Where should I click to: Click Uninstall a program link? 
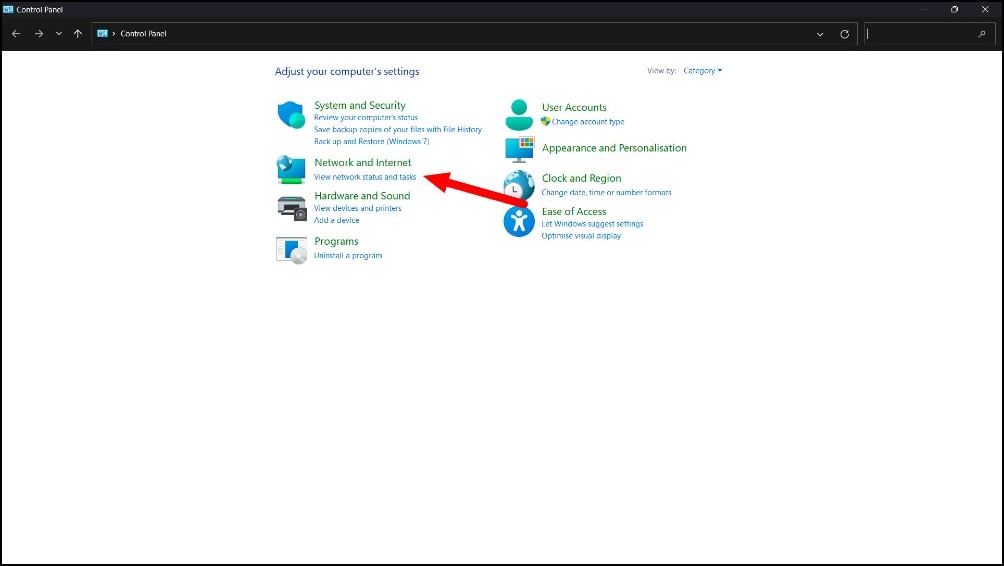(x=348, y=255)
